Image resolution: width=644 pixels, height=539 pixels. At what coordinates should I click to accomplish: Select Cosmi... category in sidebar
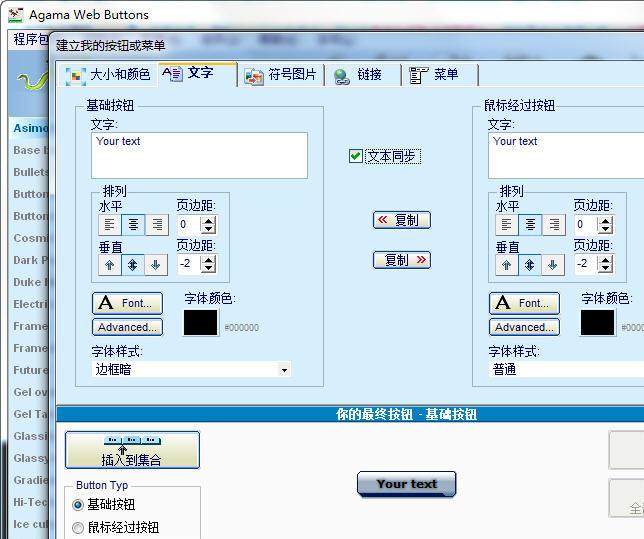[x=30, y=238]
